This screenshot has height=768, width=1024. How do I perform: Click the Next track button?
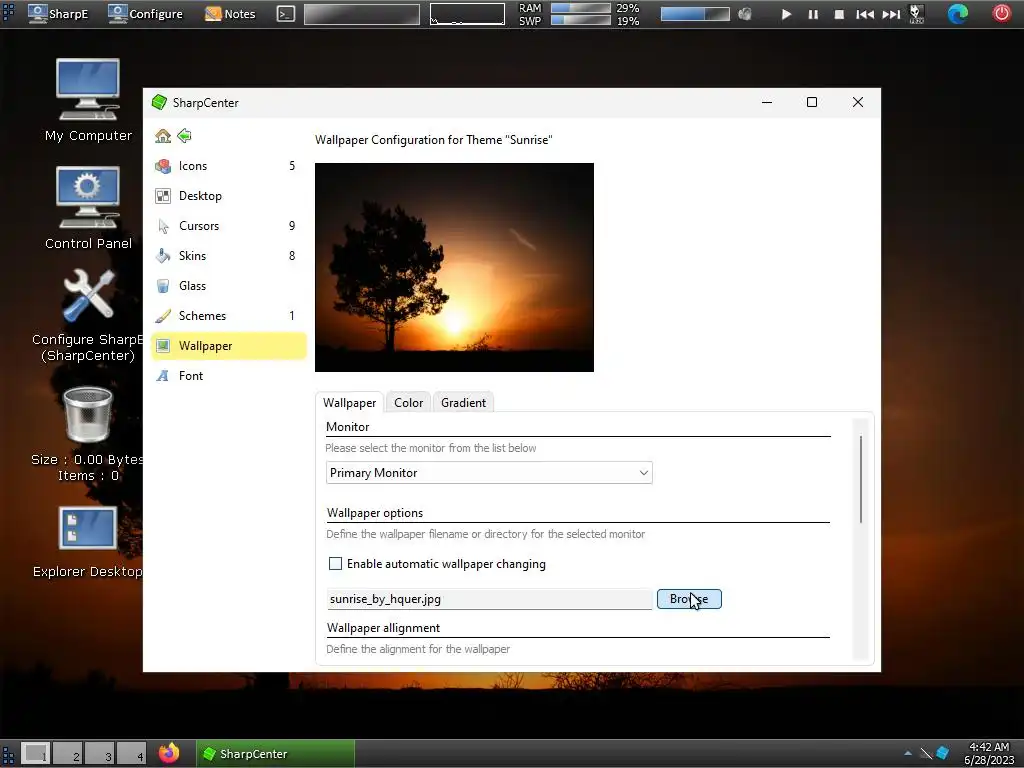pyautogui.click(x=891, y=14)
